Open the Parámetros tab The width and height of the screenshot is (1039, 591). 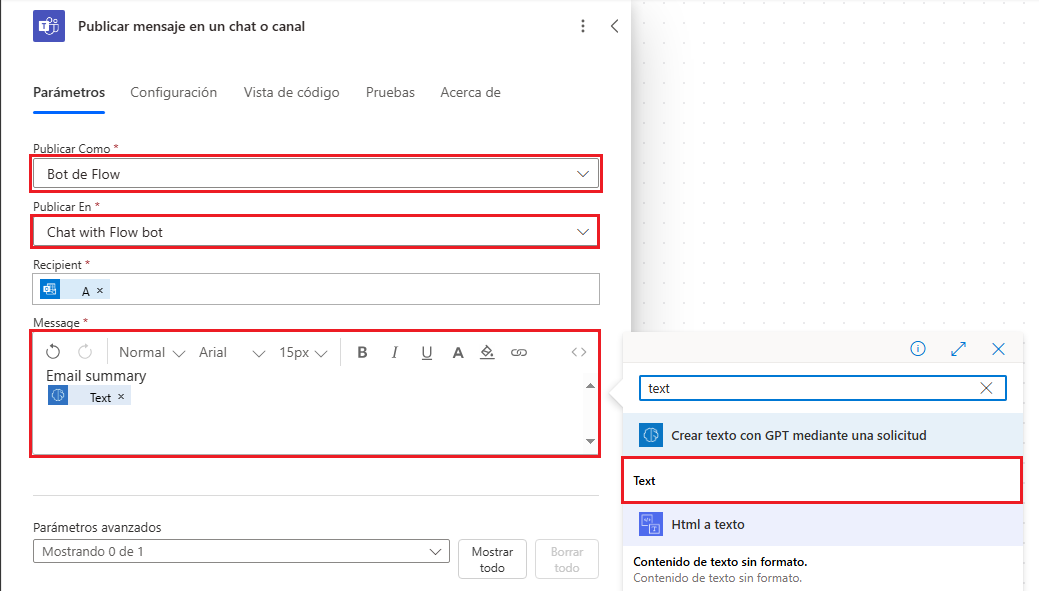coord(69,92)
